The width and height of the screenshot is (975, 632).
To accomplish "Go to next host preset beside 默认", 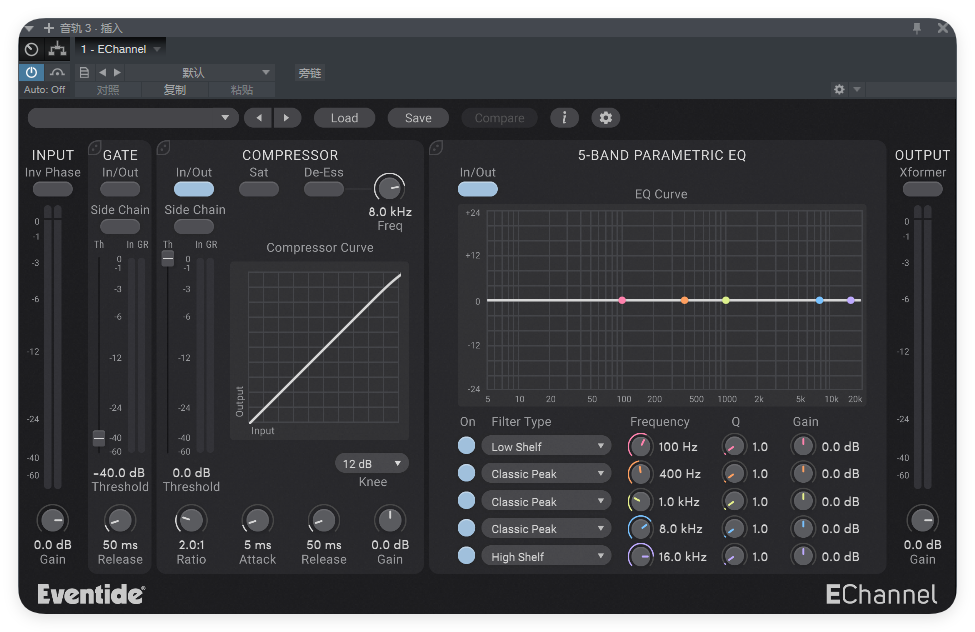I will [117, 73].
